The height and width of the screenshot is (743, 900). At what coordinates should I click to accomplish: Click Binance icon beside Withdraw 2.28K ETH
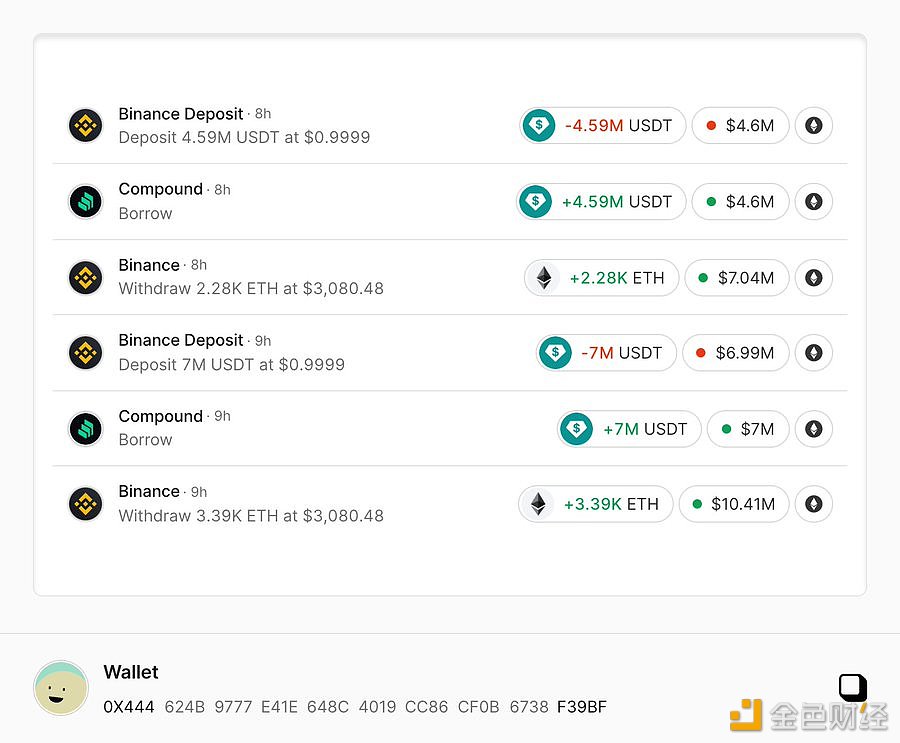(x=86, y=277)
